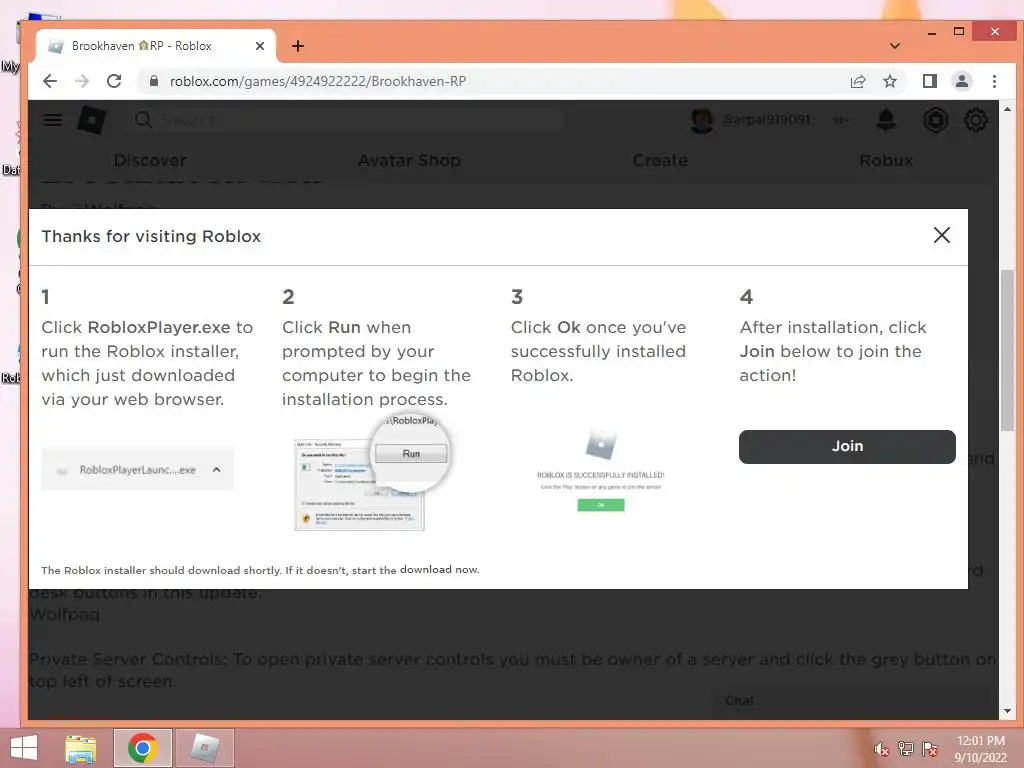Click the Join button in the dialog

pyautogui.click(x=847, y=447)
